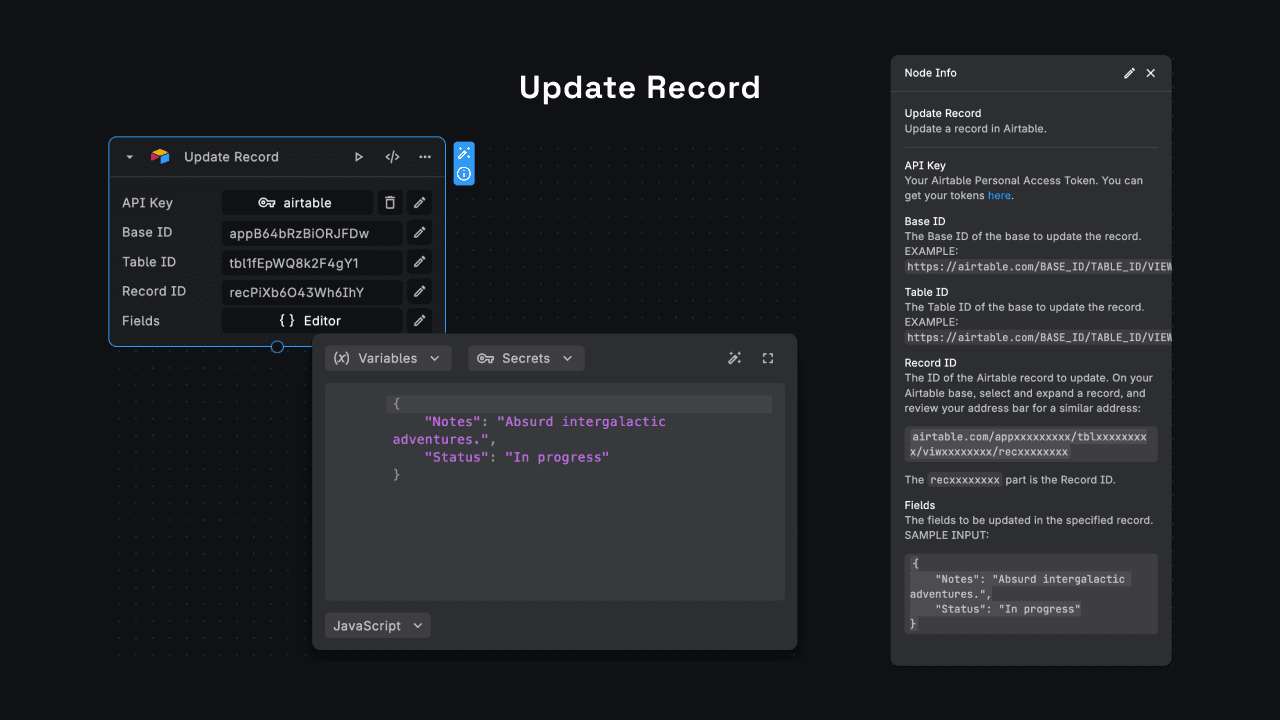Edit the Fields entry with the pencil

(419, 320)
